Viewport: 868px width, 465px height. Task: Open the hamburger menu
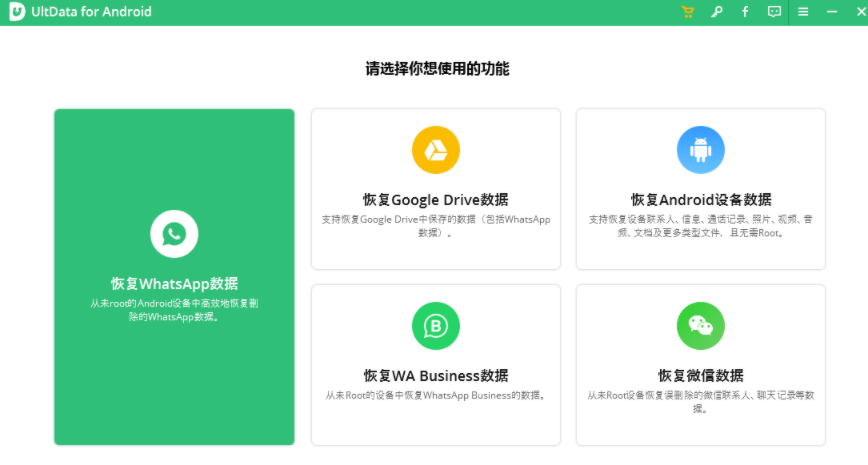coord(803,12)
